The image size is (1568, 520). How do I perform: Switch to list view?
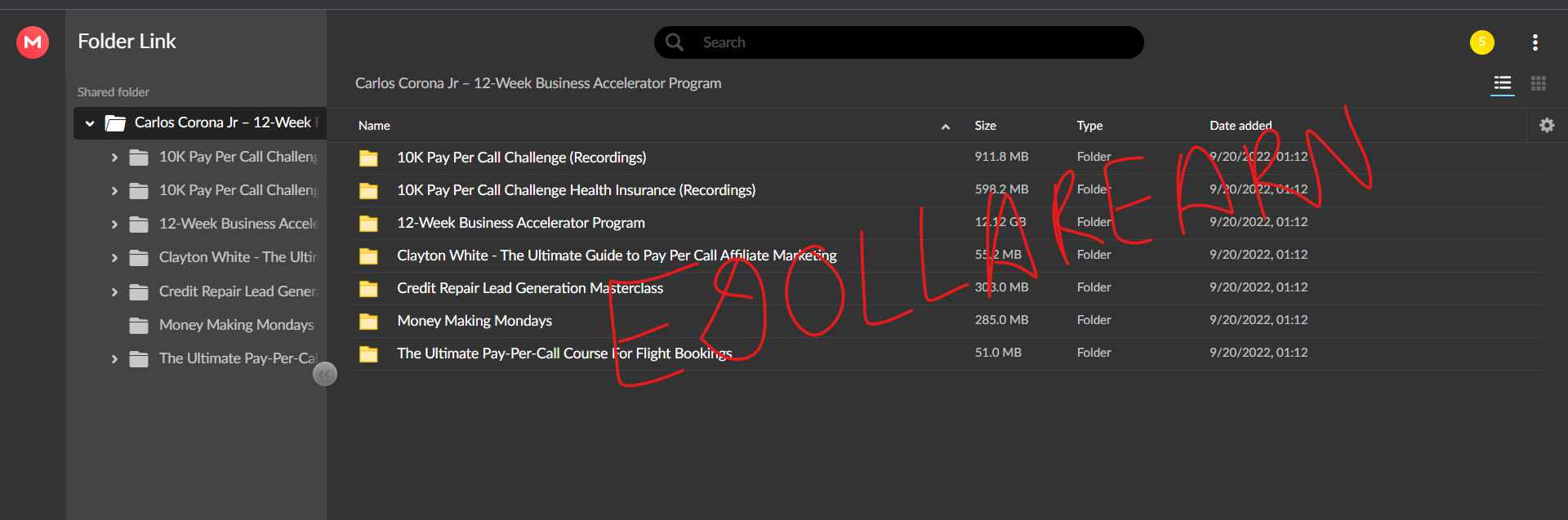(x=1502, y=83)
